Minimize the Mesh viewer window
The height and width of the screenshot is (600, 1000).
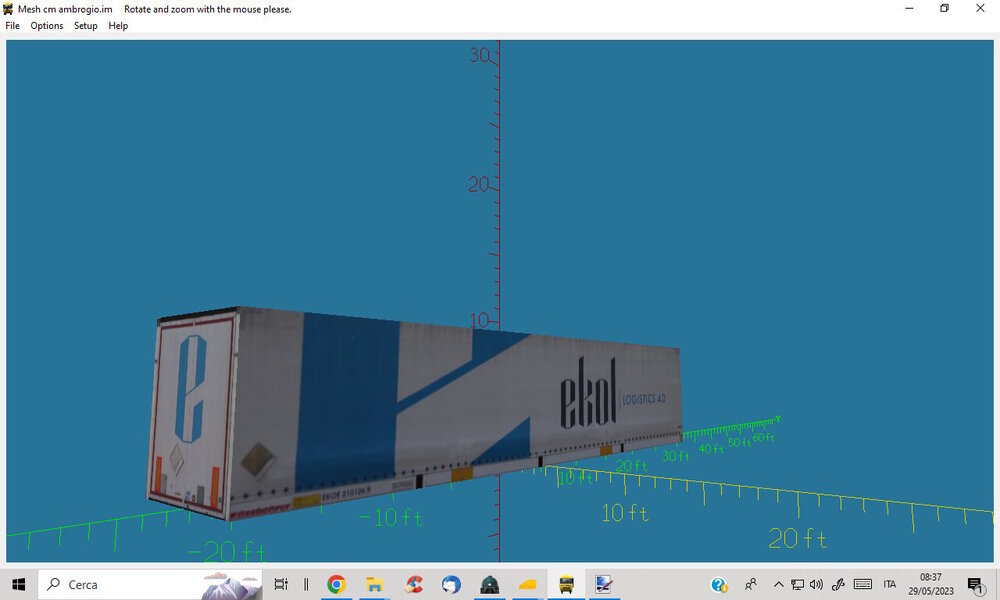click(x=909, y=8)
